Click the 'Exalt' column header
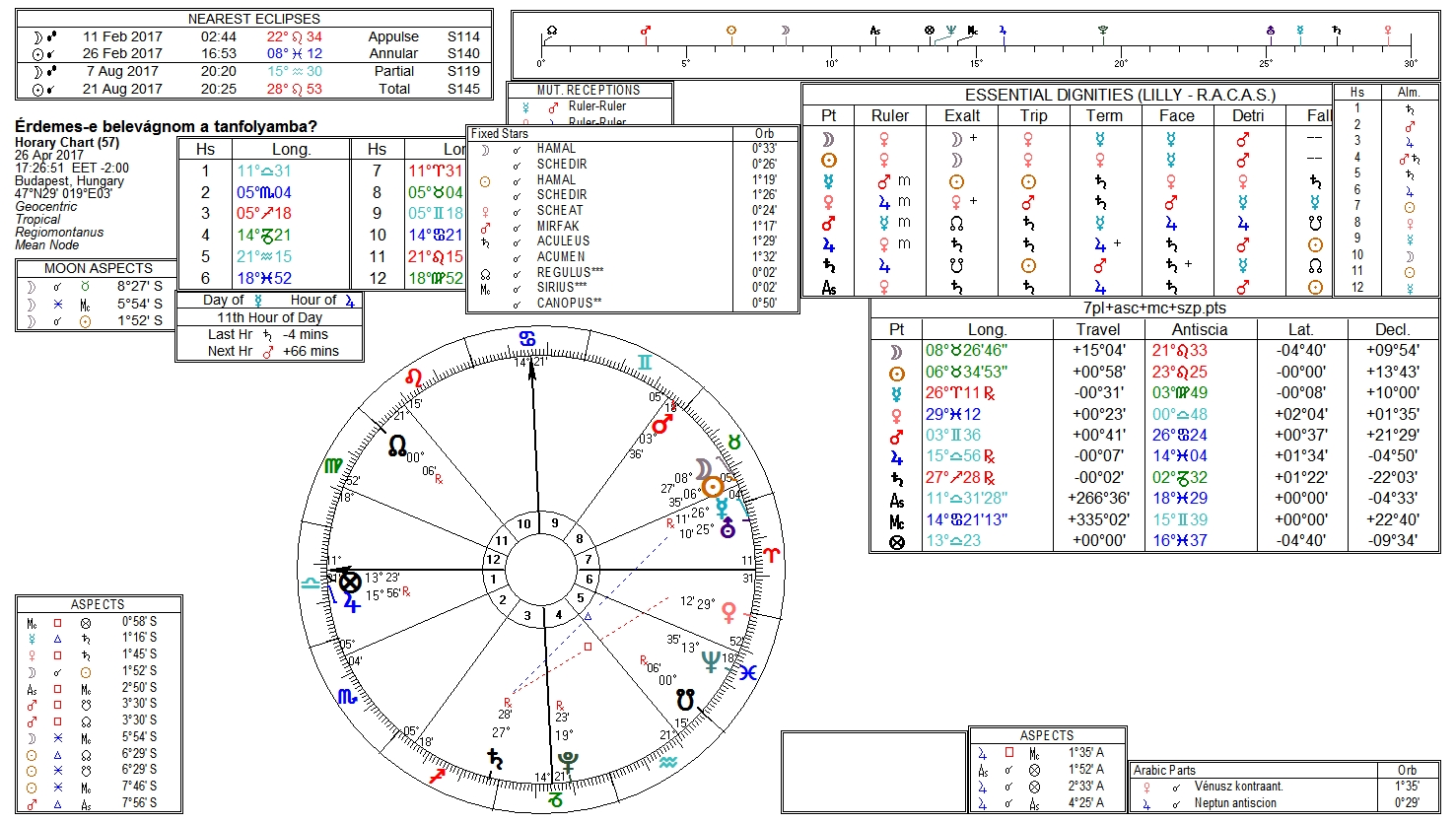This screenshot has height=823, width=1456. tap(962, 115)
